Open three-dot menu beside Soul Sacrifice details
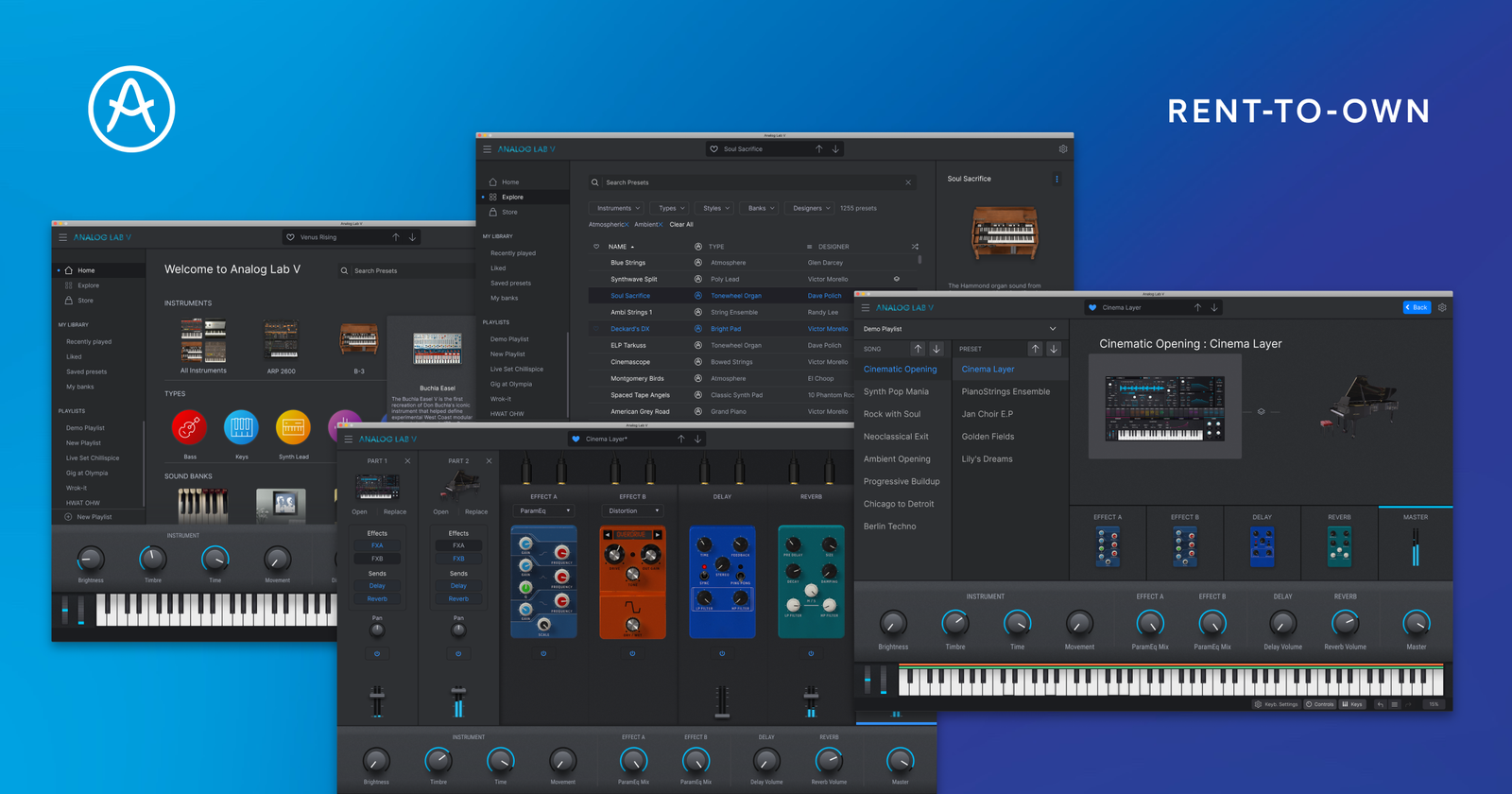The image size is (1512, 794). [x=1057, y=179]
